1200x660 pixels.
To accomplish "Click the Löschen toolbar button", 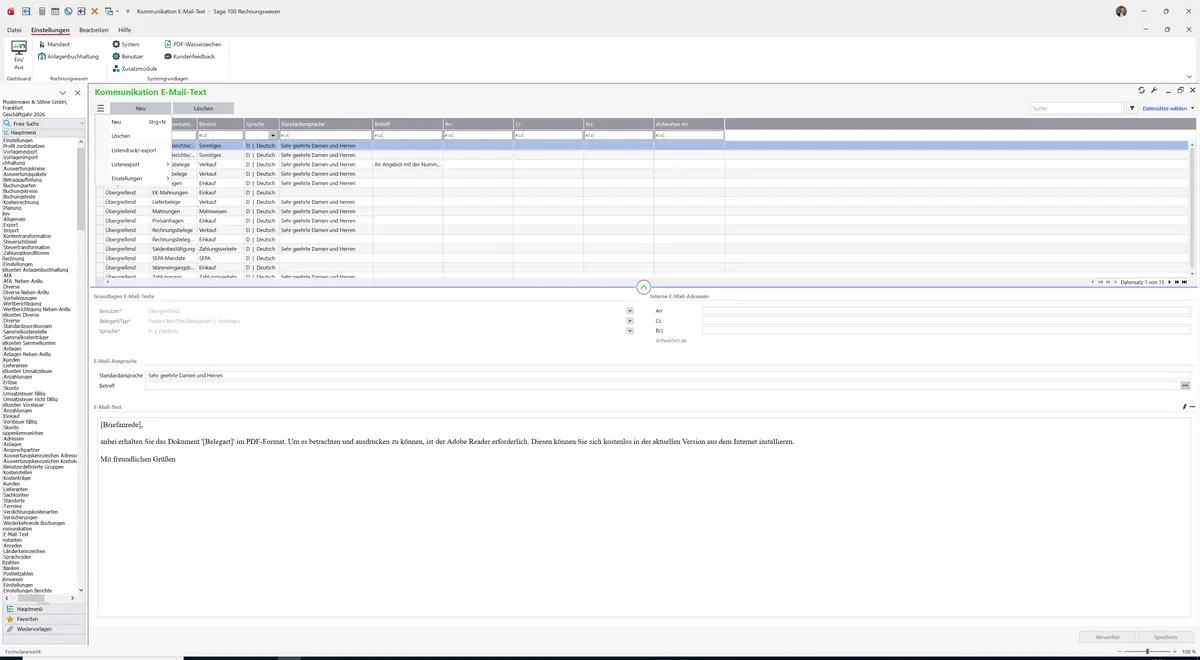I will (203, 108).
